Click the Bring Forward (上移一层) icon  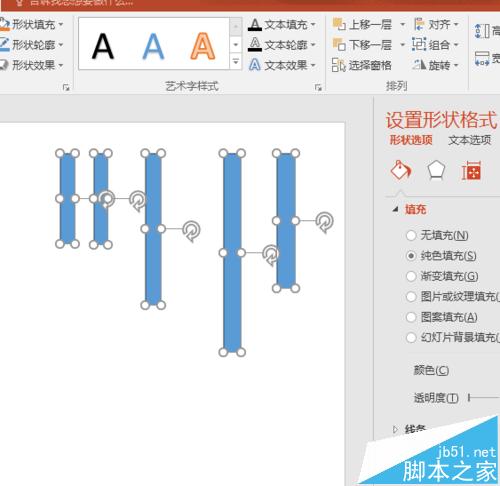tap(339, 24)
